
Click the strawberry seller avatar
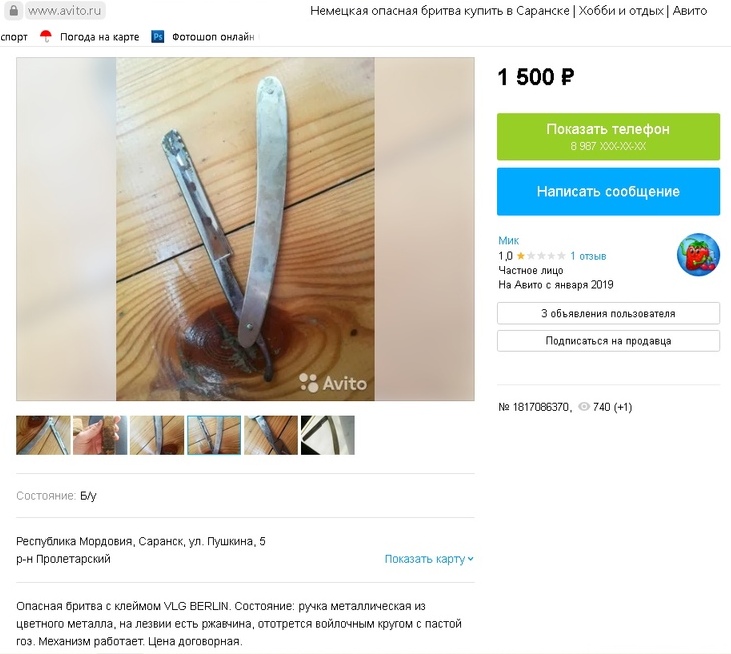point(698,255)
